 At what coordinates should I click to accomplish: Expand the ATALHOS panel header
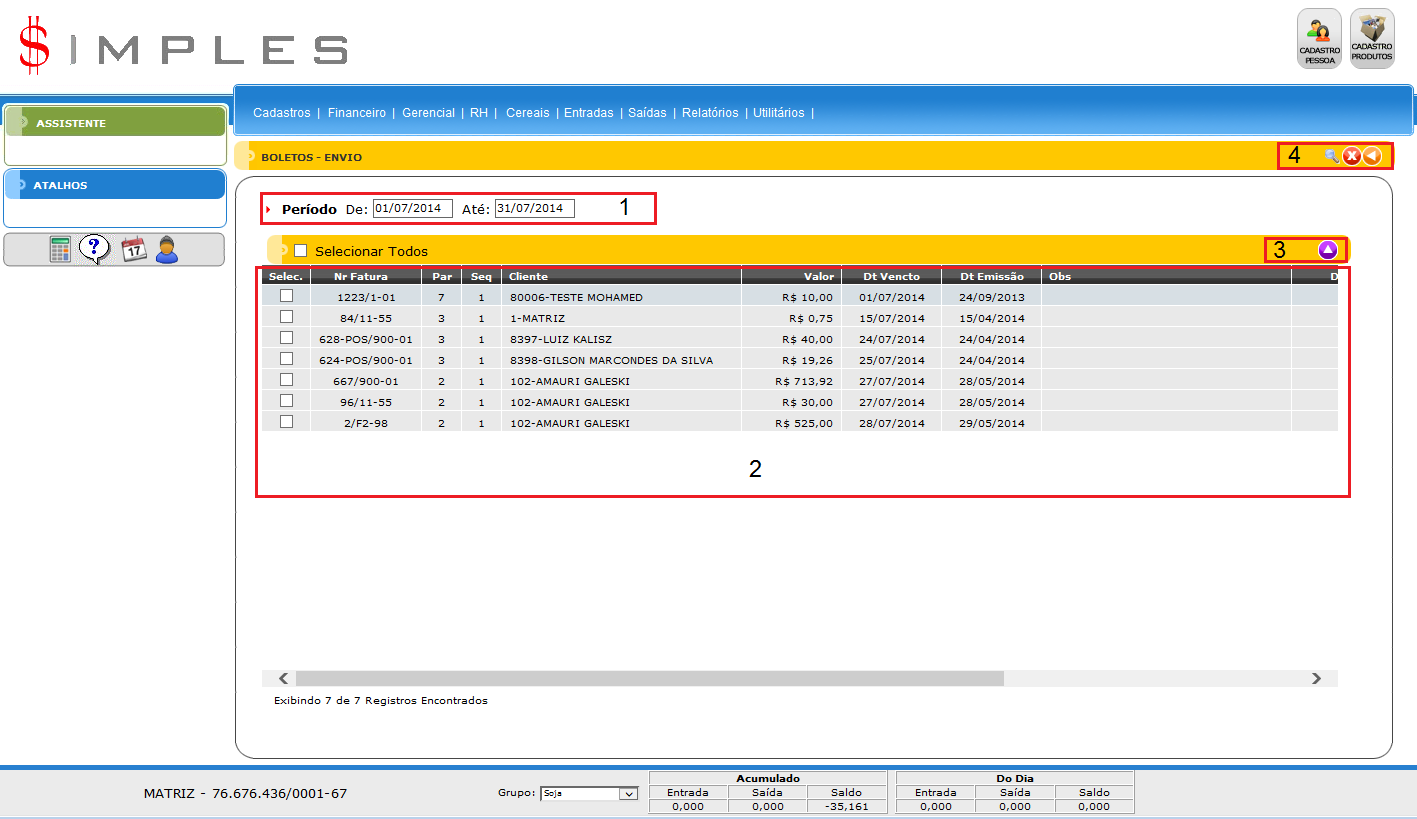[x=115, y=185]
